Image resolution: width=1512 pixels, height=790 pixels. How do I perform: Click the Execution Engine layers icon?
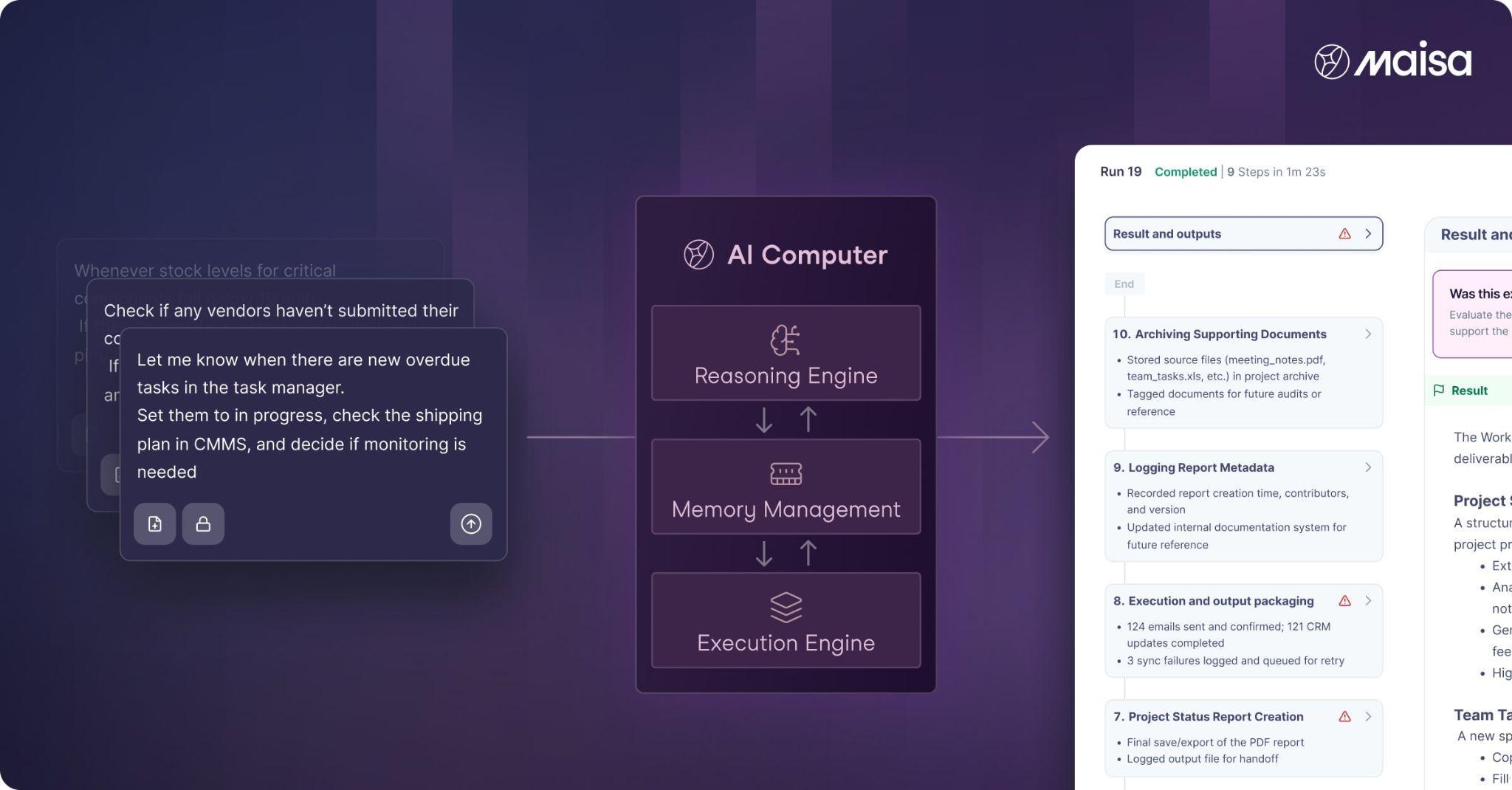pos(786,607)
